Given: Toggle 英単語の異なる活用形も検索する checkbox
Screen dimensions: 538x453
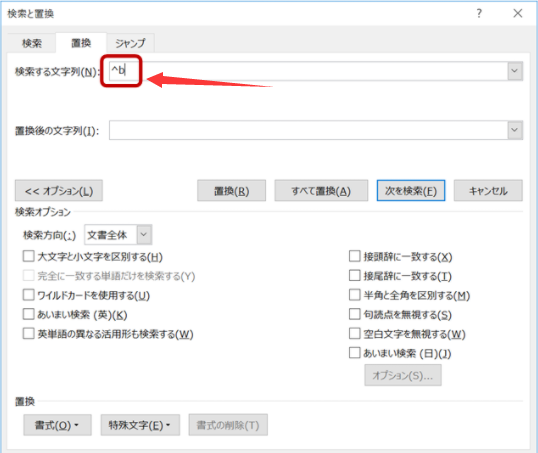Looking at the screenshot, I should tap(28, 334).
